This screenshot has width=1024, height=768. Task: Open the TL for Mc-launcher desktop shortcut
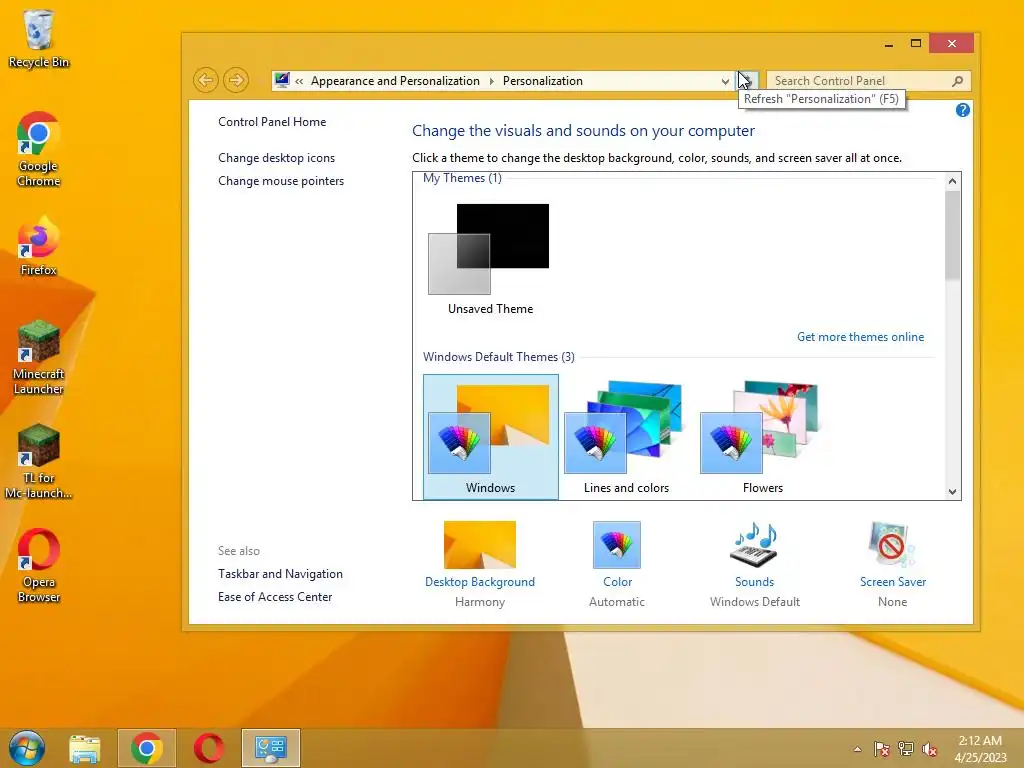[39, 461]
